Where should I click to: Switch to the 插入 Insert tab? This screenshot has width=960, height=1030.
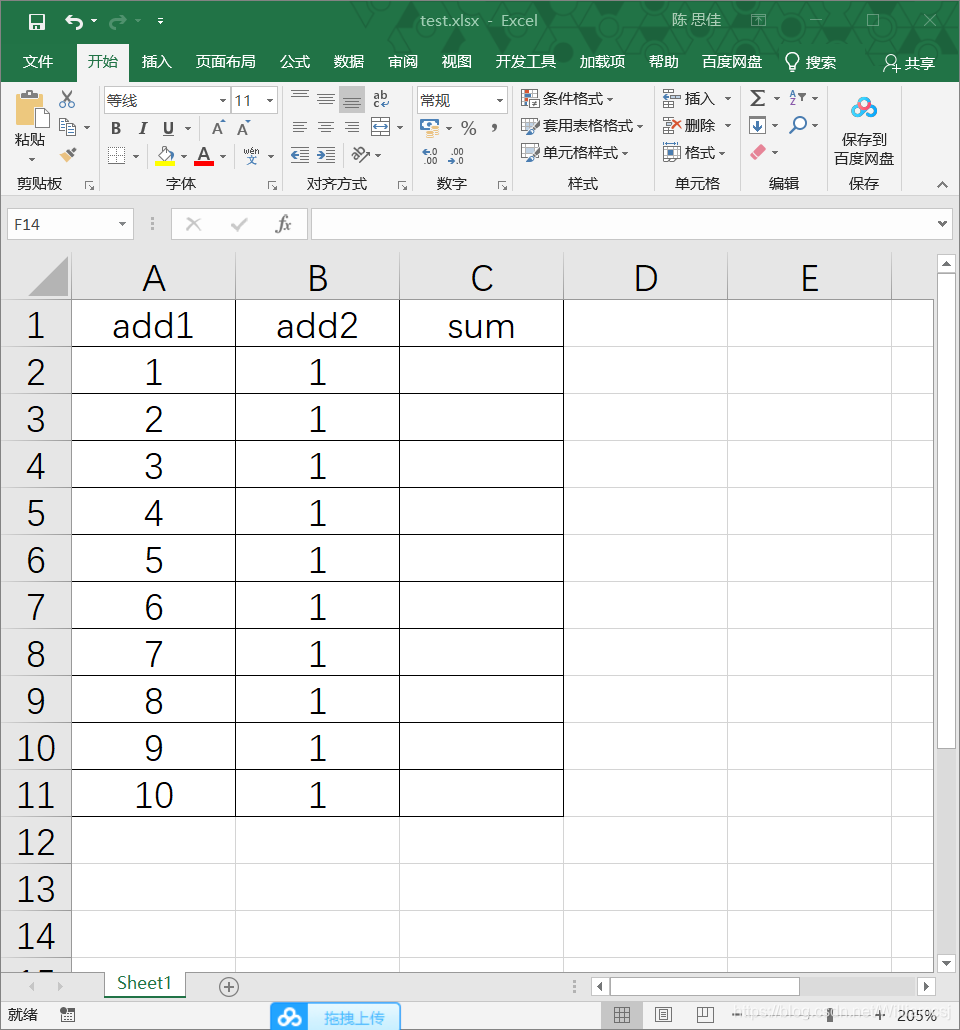tap(156, 62)
